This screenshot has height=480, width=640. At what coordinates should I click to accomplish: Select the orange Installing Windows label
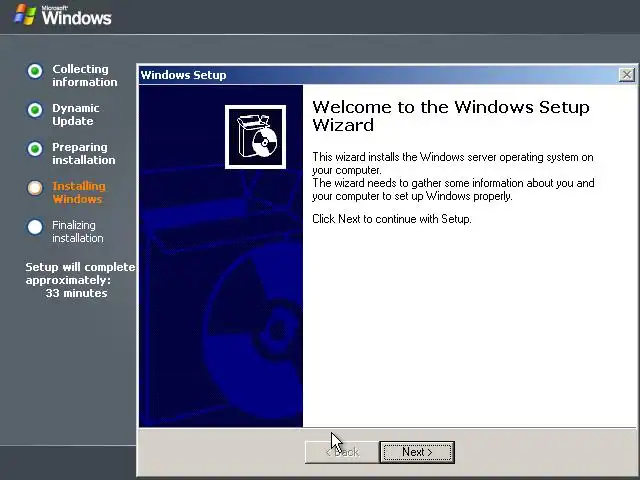click(79, 193)
